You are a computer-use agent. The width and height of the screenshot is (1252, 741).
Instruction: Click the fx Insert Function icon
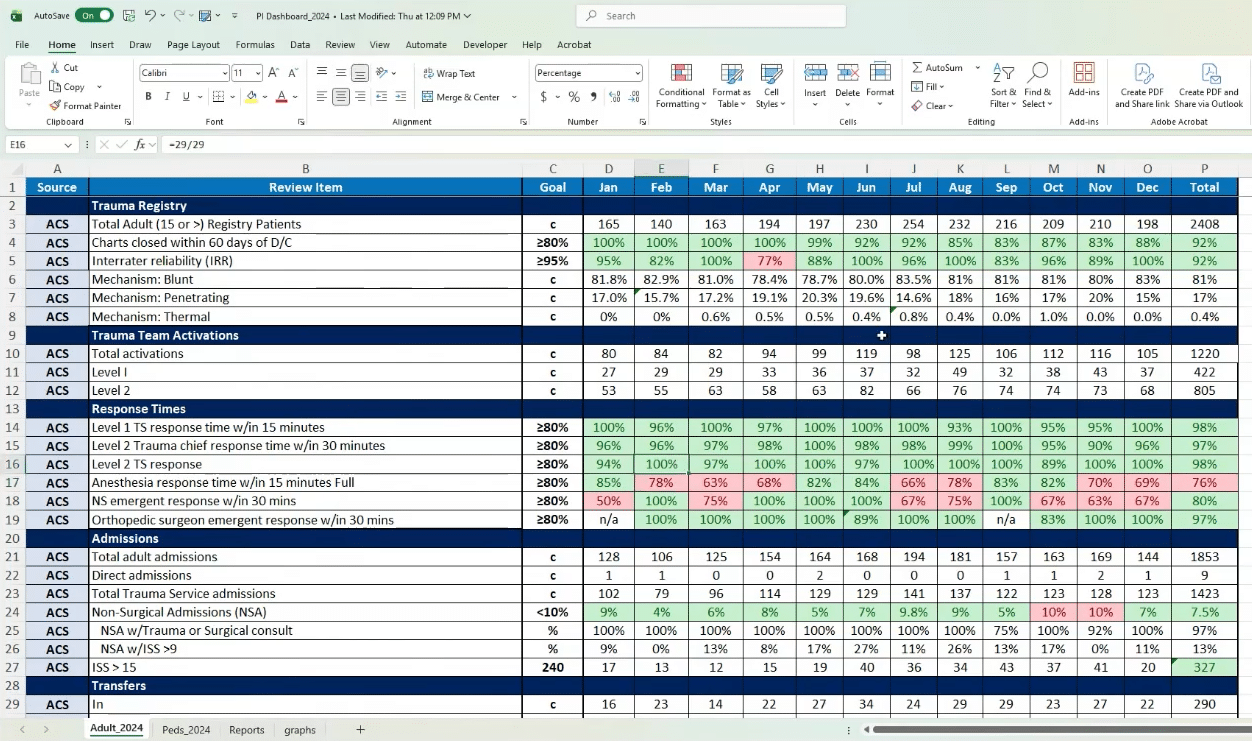140,145
